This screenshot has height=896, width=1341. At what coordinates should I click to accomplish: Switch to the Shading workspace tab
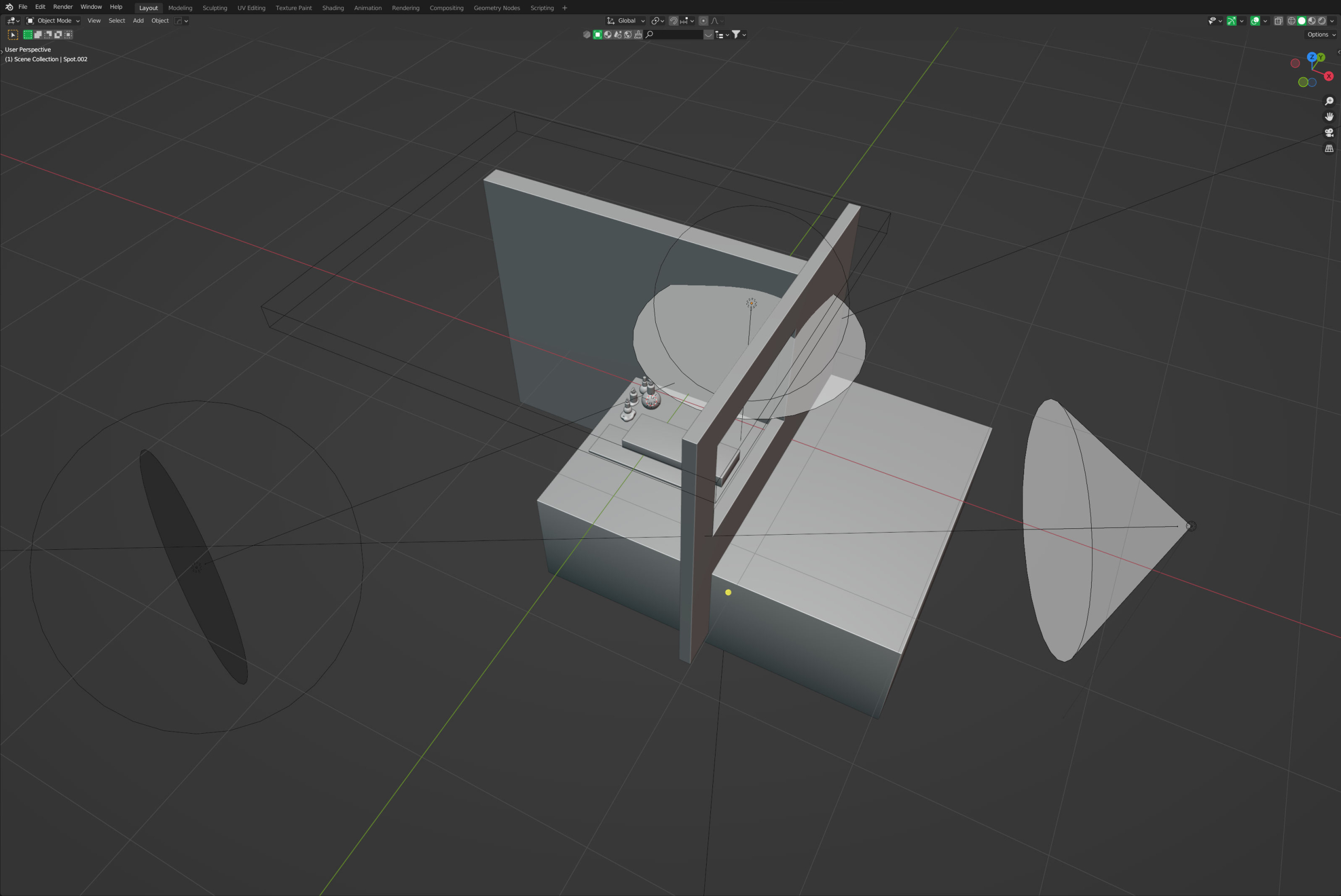(333, 8)
